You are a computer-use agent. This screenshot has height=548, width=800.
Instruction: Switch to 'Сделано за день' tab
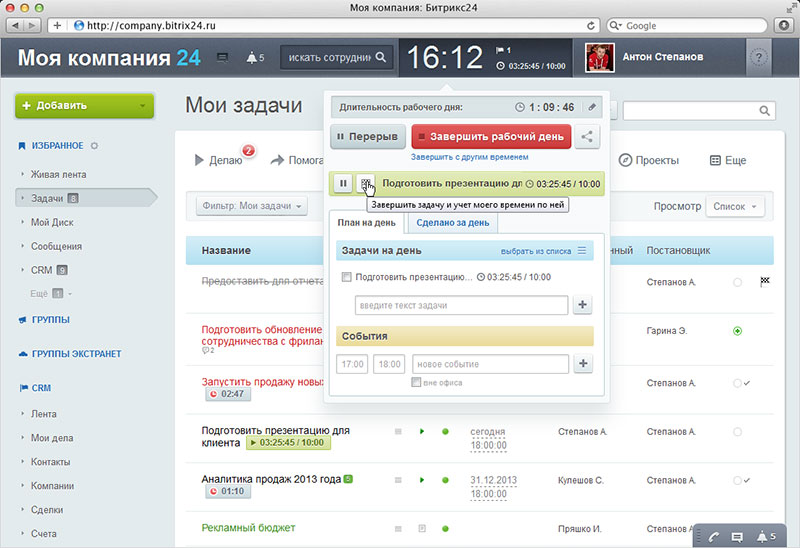(x=453, y=223)
